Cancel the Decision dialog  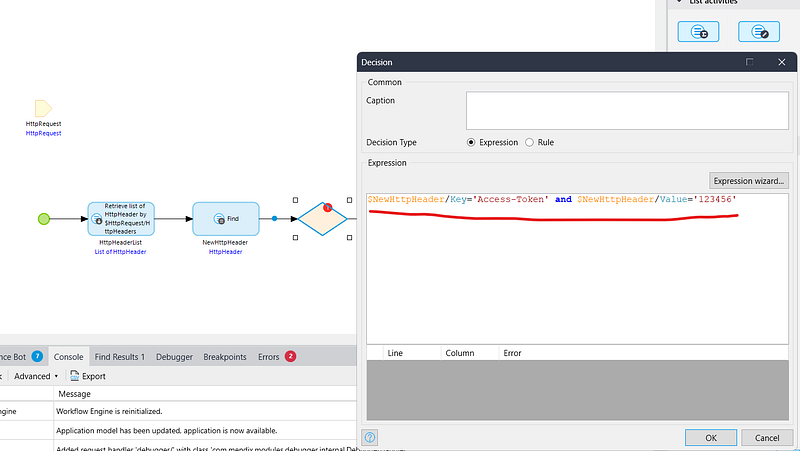[x=766, y=437]
